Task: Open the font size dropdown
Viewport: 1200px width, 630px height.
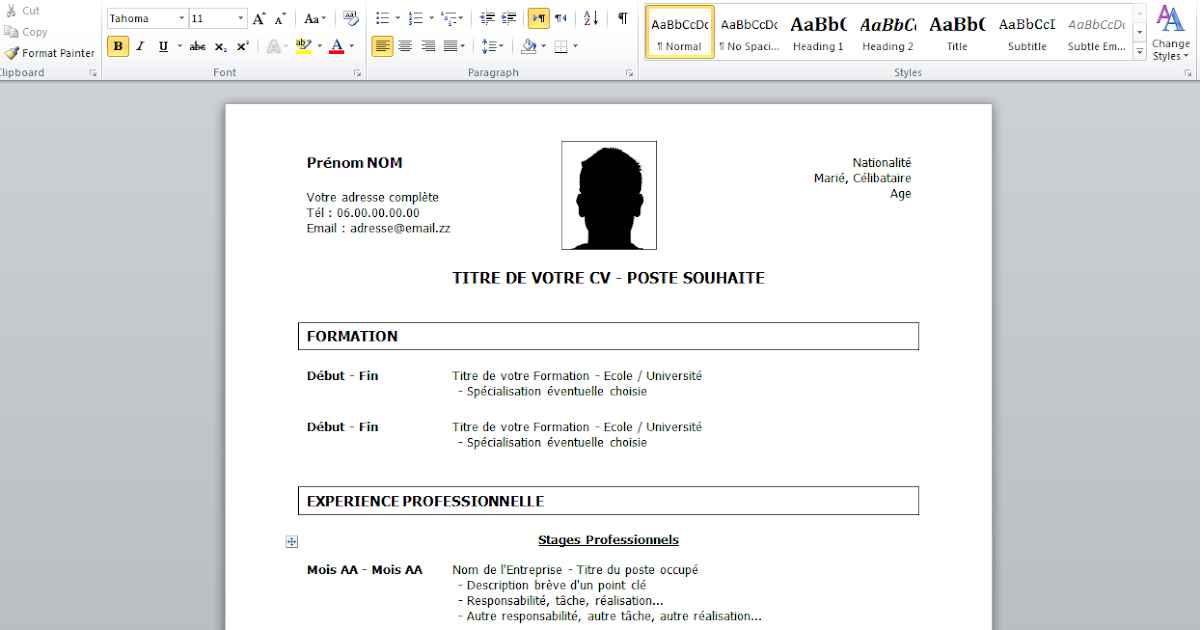Action: (238, 17)
